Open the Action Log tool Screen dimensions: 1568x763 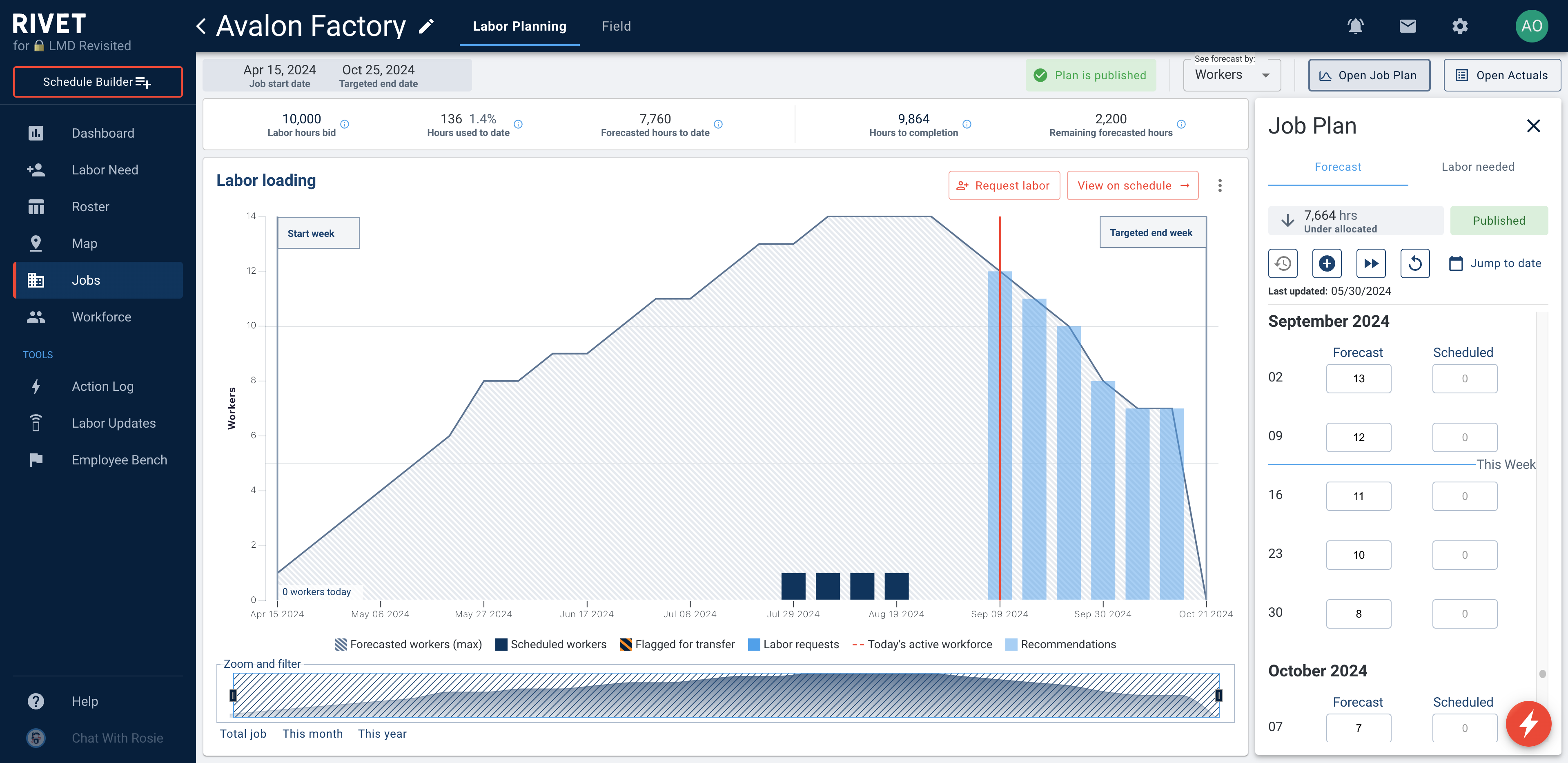[x=98, y=387]
